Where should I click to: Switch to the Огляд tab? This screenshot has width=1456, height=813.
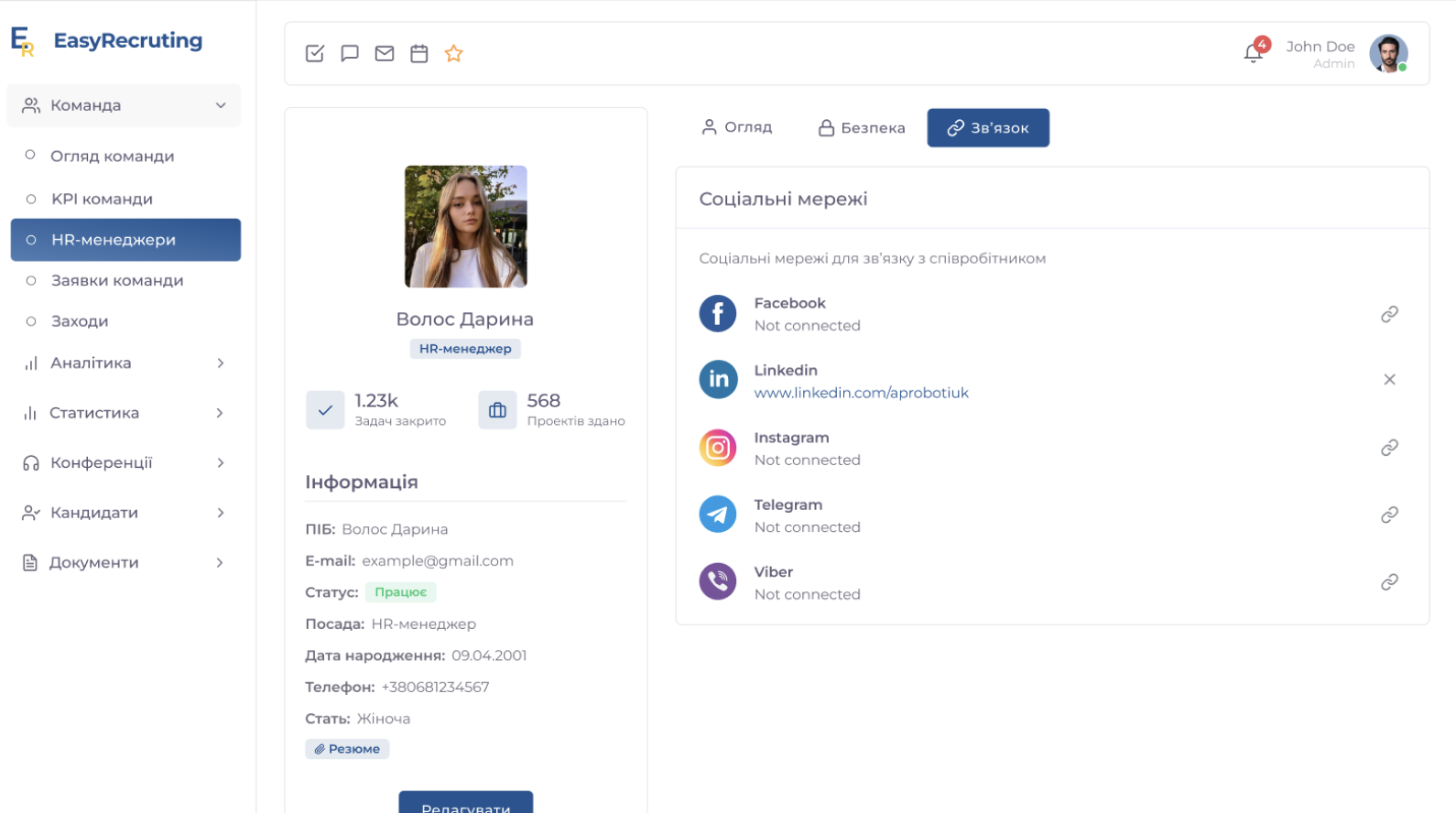click(x=737, y=127)
